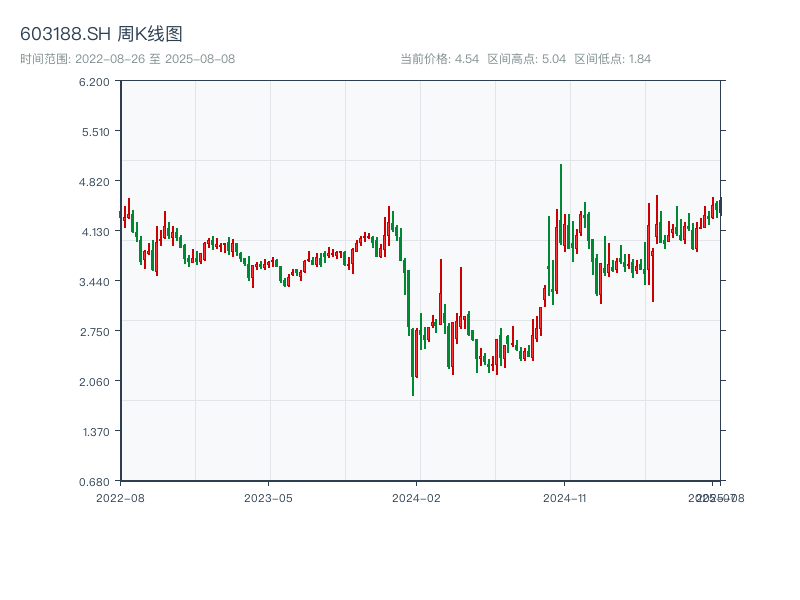Click the 2024-02 x-axis date label
Screen dimensions: 800x600
[417, 497]
